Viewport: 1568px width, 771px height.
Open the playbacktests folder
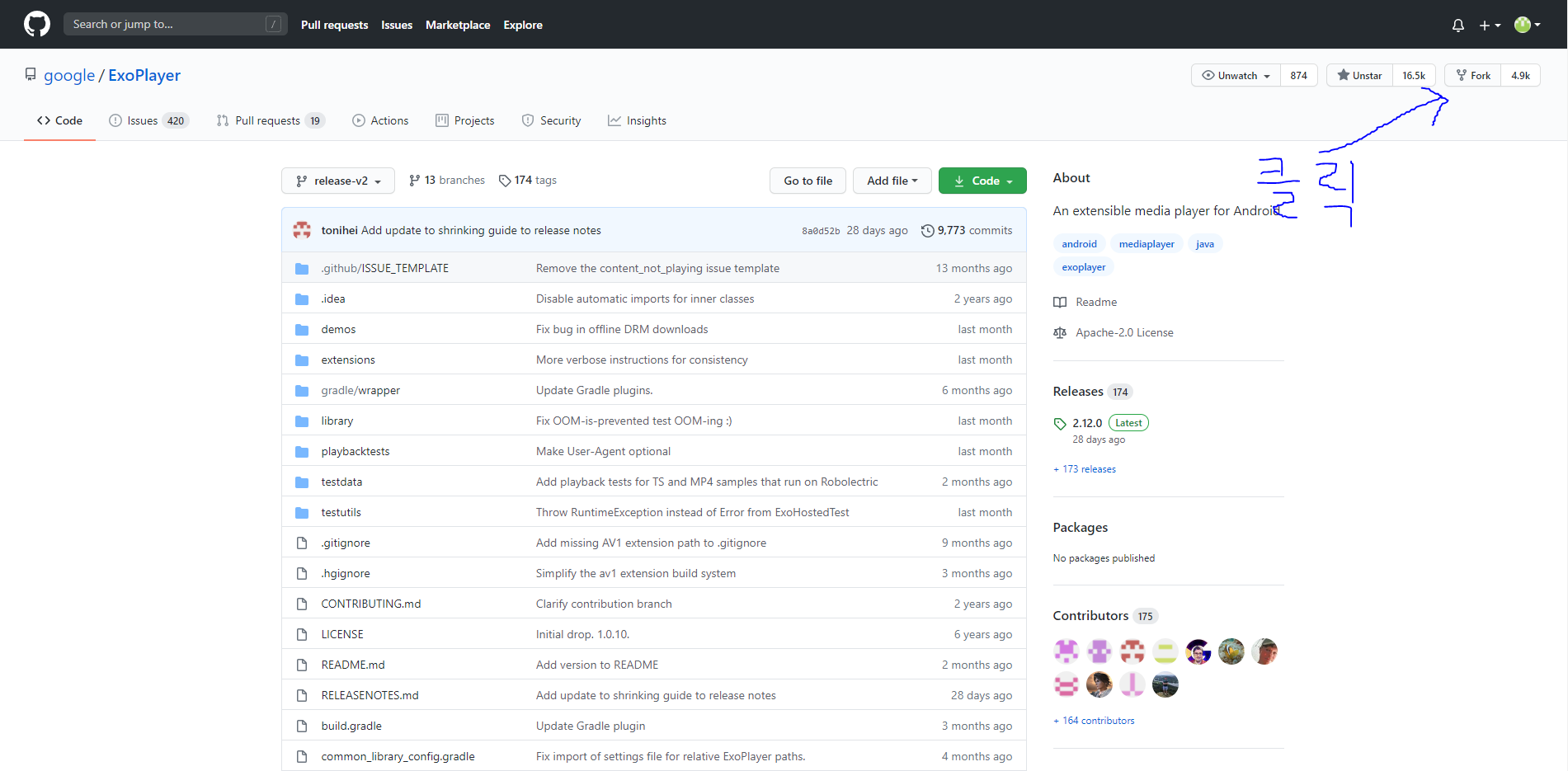click(x=356, y=452)
